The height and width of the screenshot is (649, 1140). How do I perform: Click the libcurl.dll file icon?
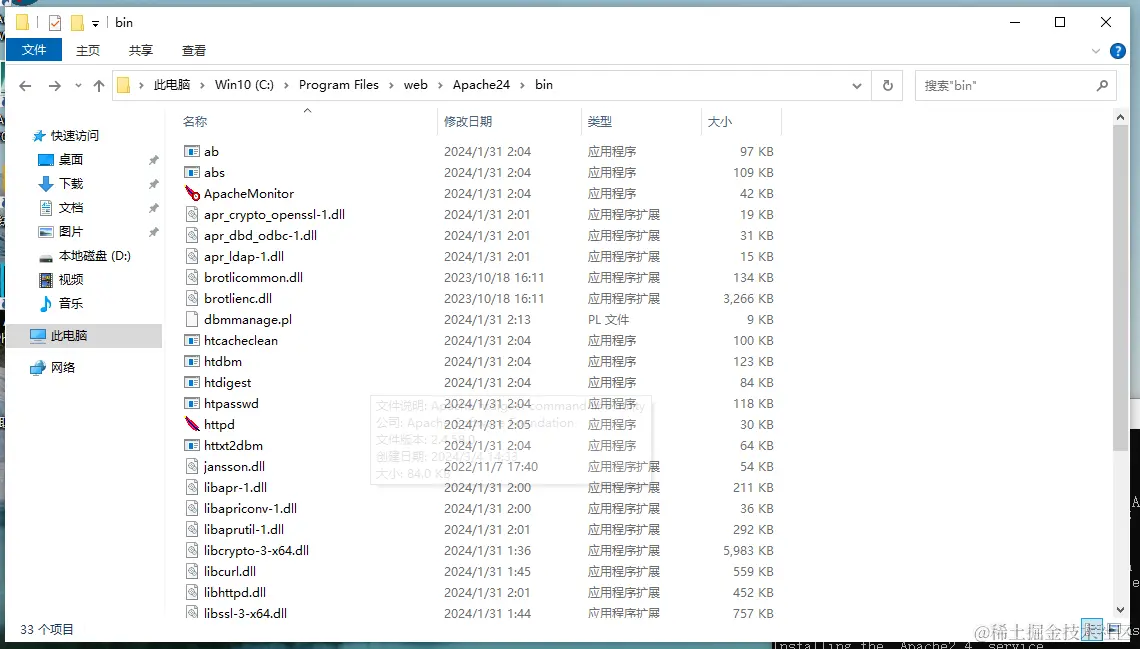192,571
